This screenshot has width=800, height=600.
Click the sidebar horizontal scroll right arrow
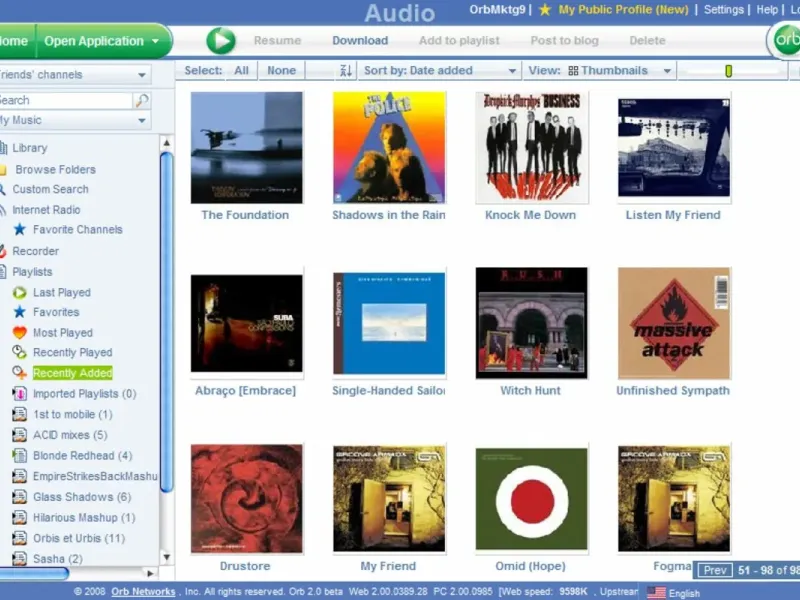150,573
